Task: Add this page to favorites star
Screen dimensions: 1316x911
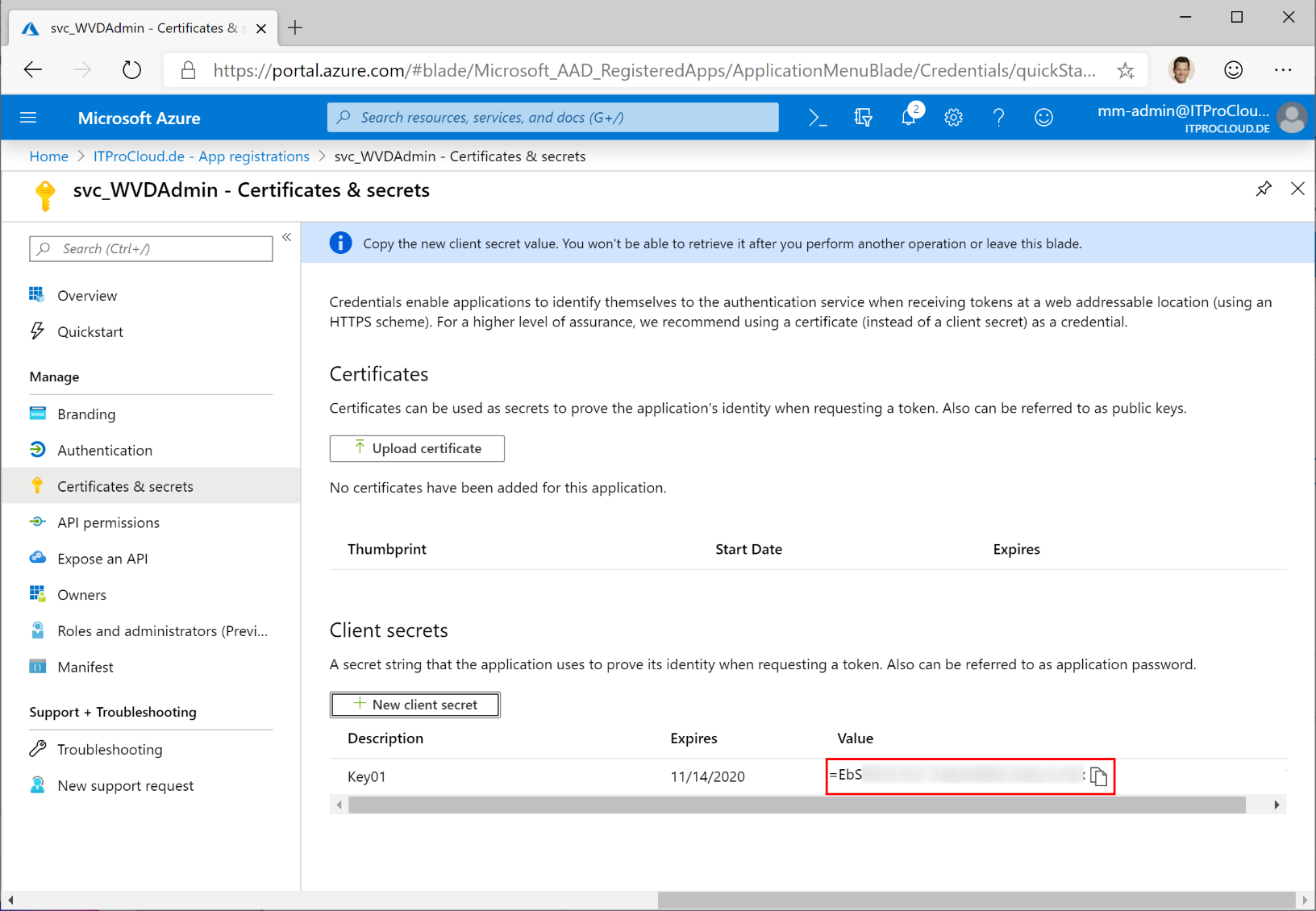Action: [1126, 71]
